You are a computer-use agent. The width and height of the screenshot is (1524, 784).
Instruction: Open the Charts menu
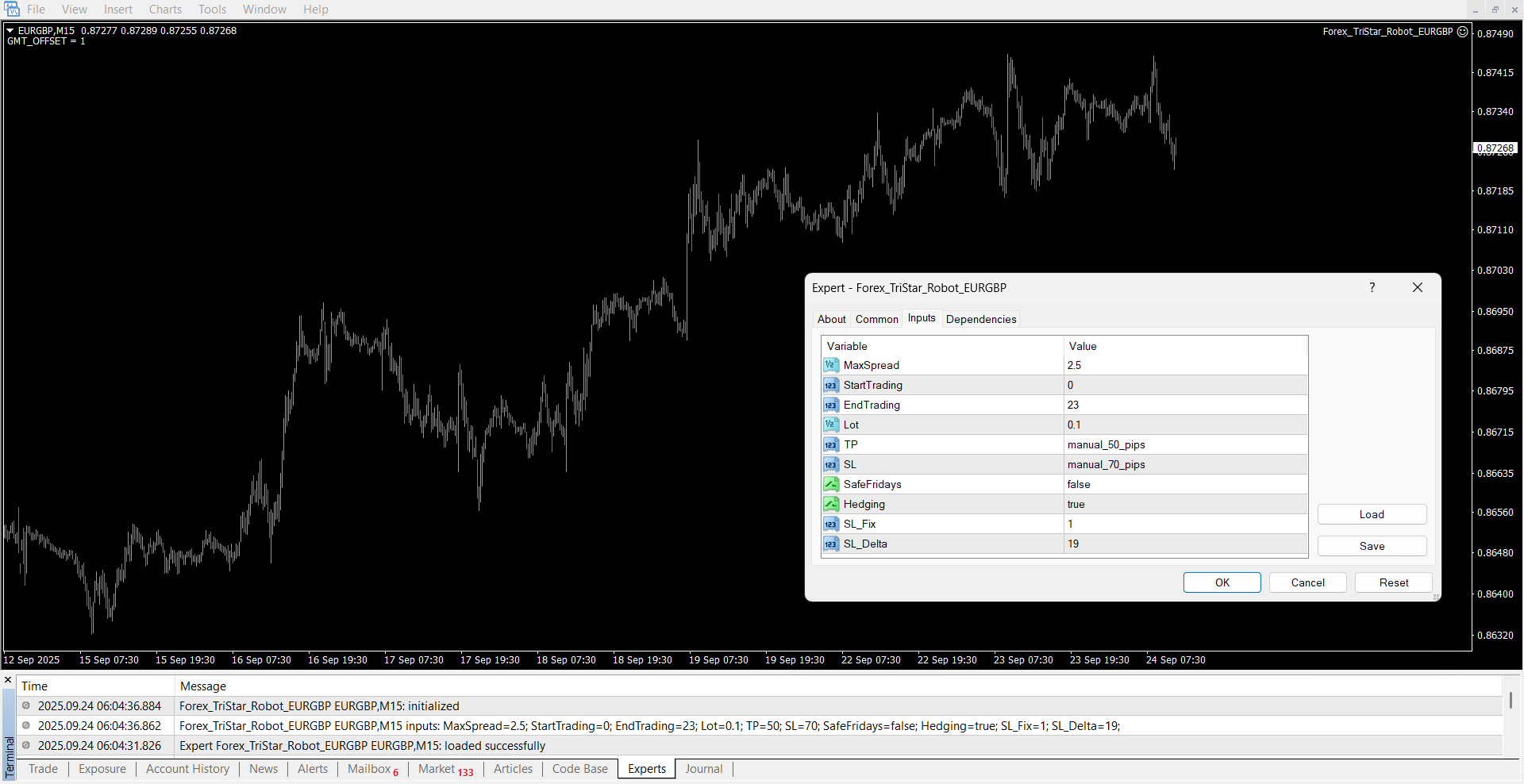pyautogui.click(x=165, y=10)
